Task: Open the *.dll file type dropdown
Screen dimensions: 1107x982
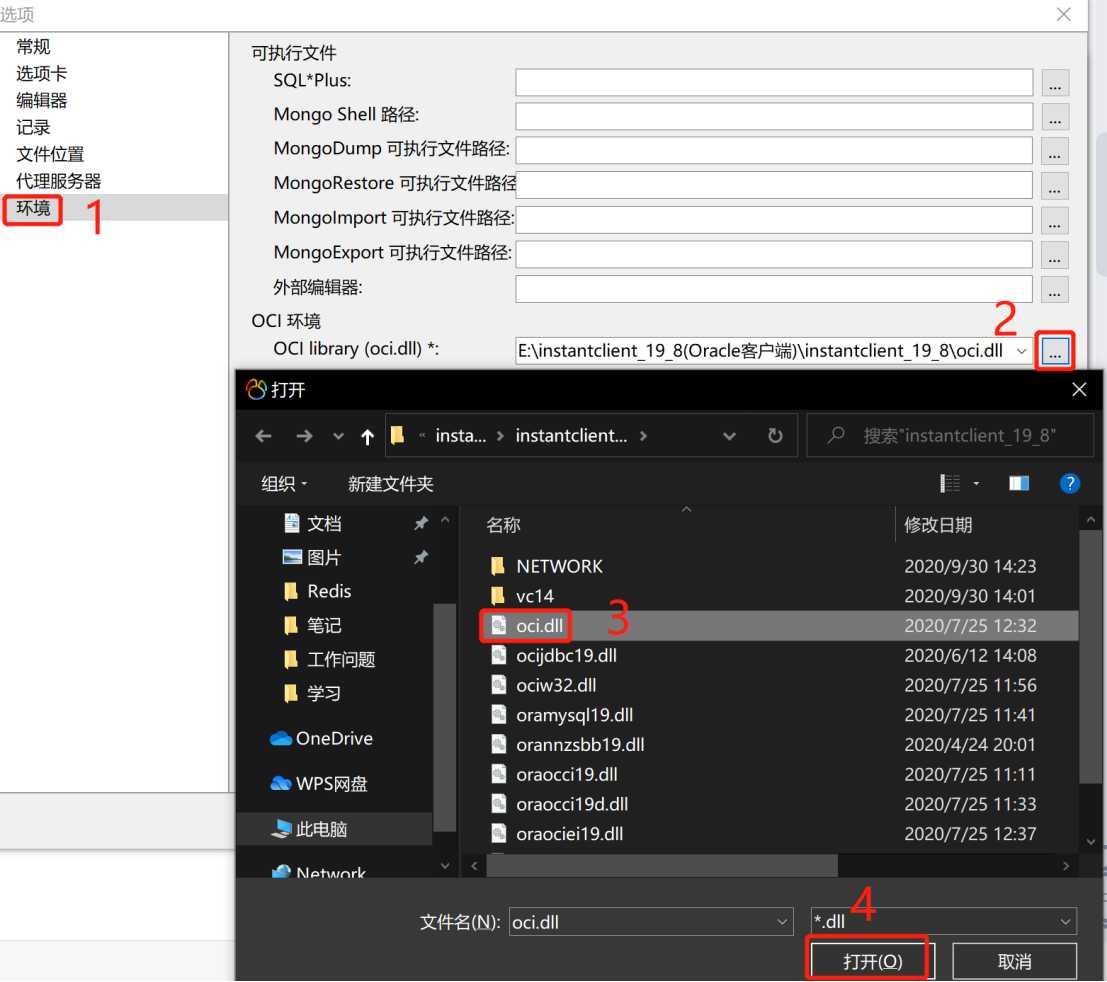Action: tap(943, 921)
